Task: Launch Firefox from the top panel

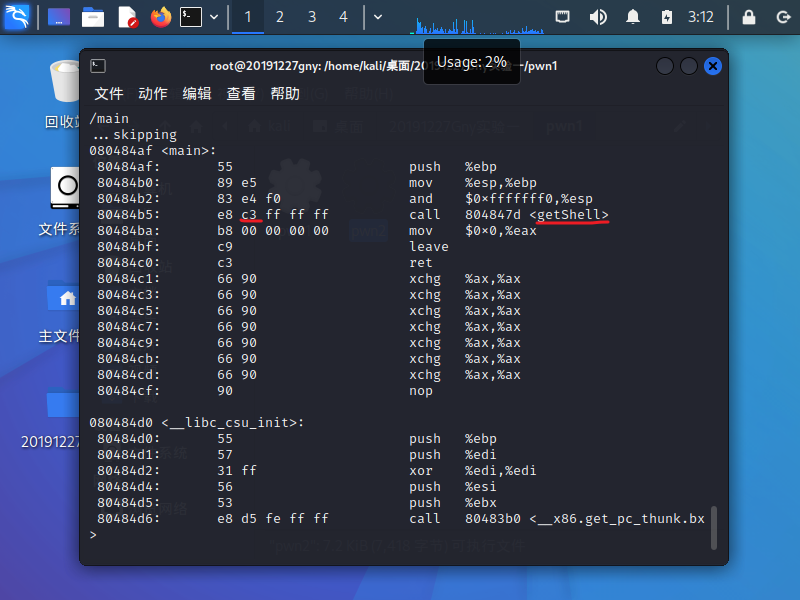Action: coord(161,17)
